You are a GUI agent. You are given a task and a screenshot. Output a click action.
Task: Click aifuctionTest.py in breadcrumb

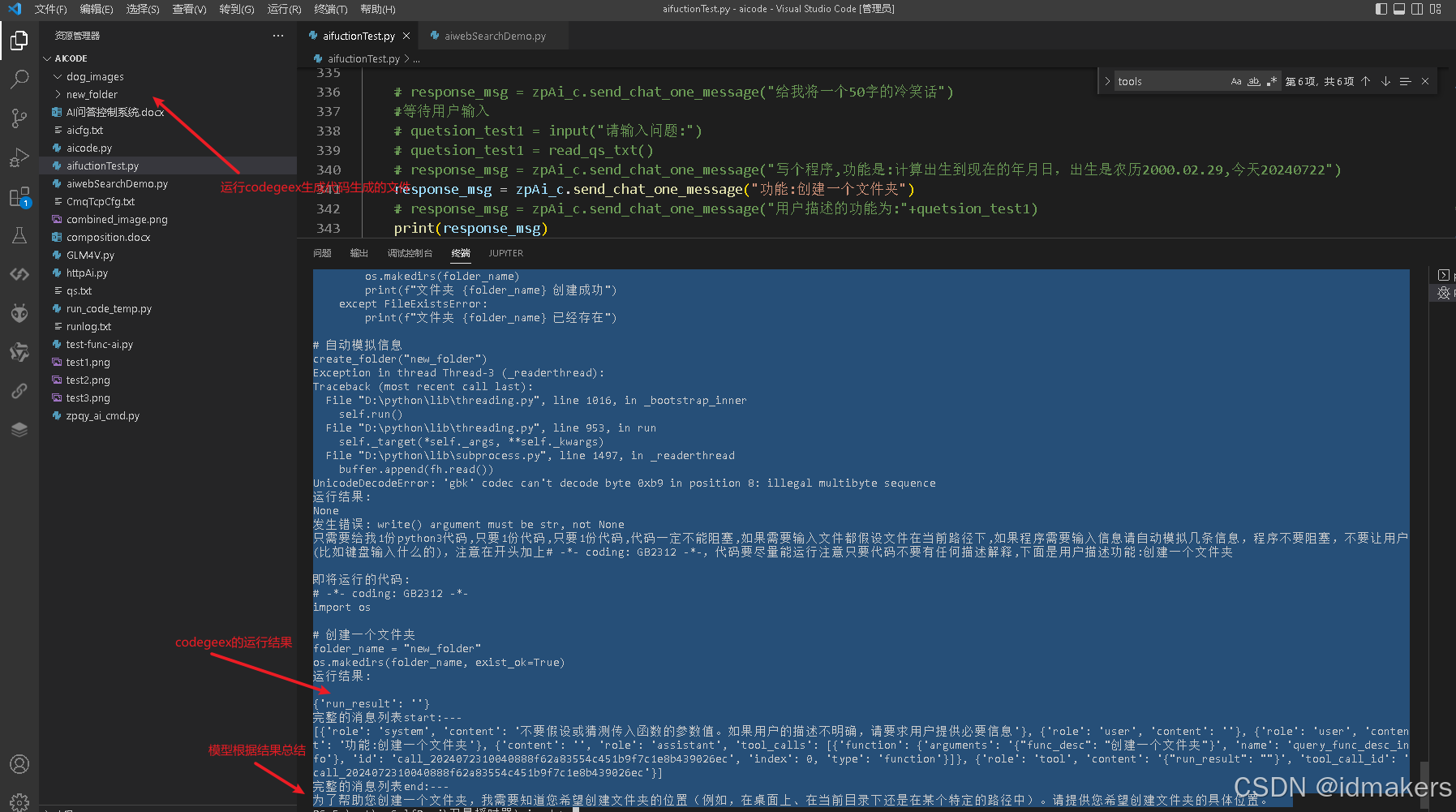point(363,58)
